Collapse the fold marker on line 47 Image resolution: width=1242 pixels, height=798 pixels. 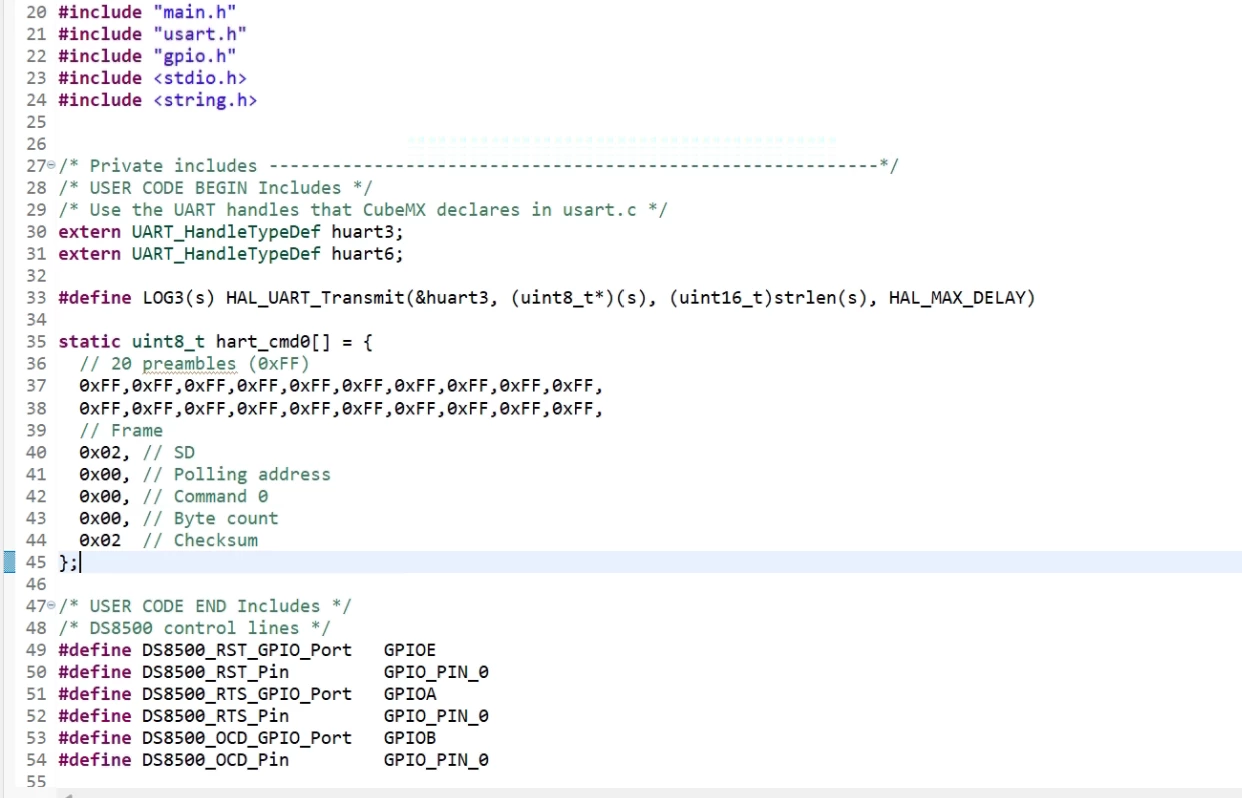pos(51,606)
